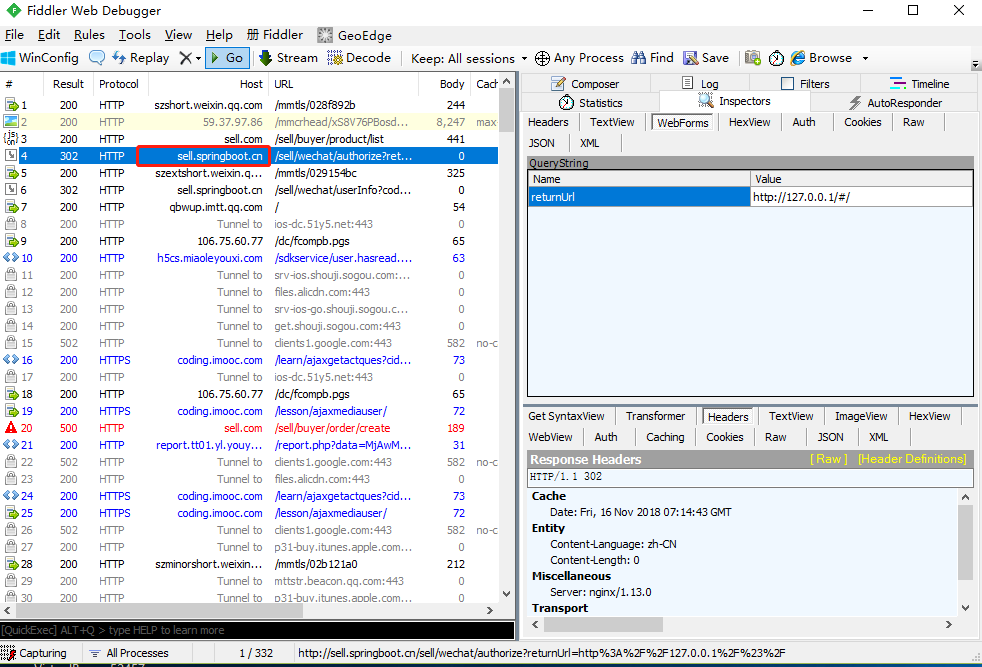Click session 10 data arrows icon
This screenshot has height=667, width=982.
tap(11, 257)
